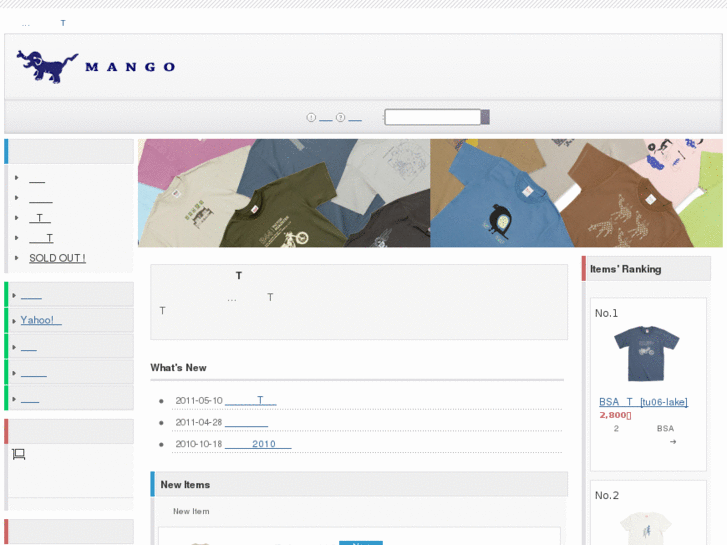Click the Mango elephant logo
This screenshot has width=727, height=545.
click(47, 66)
